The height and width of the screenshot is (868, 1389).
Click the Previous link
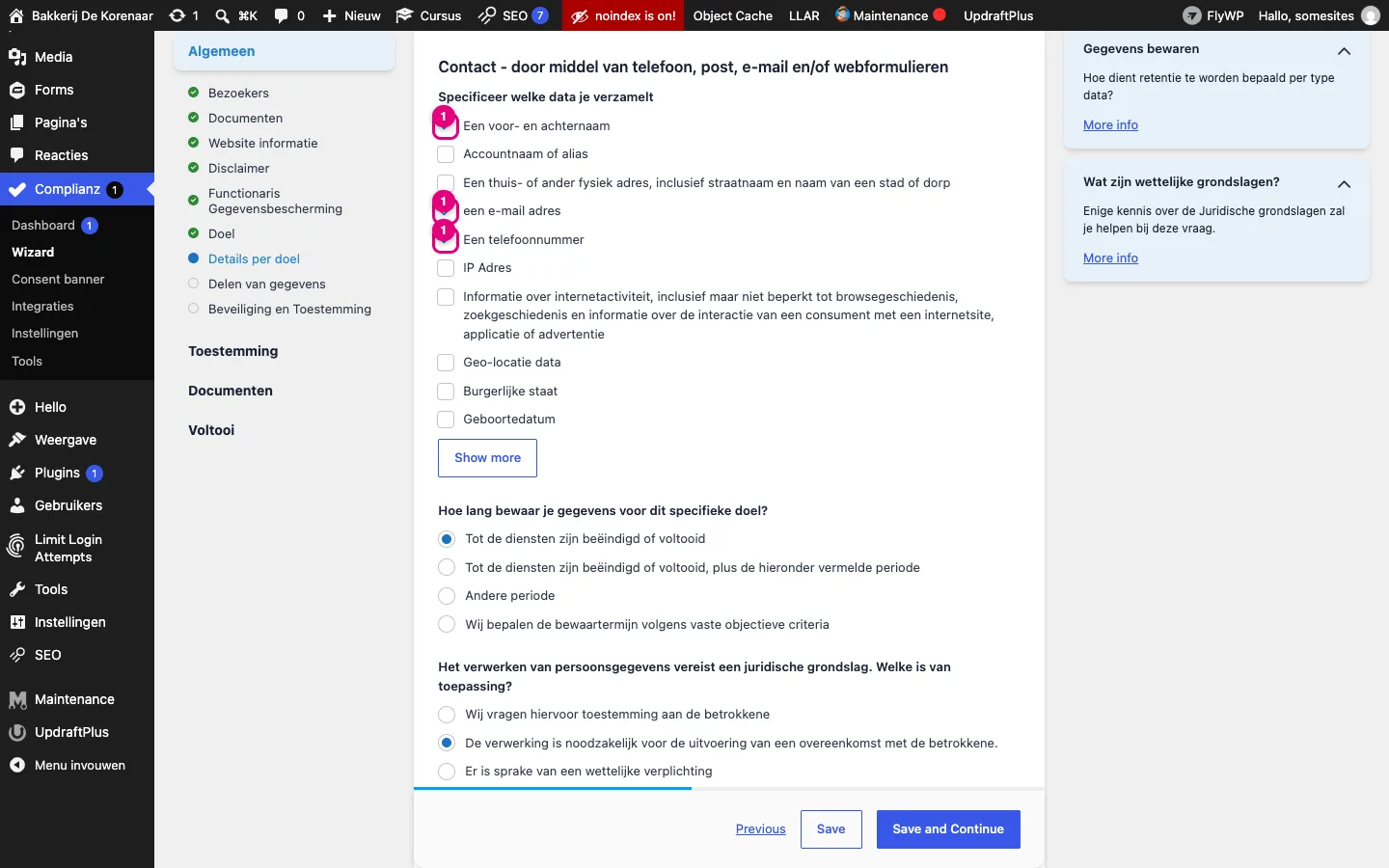(x=761, y=829)
